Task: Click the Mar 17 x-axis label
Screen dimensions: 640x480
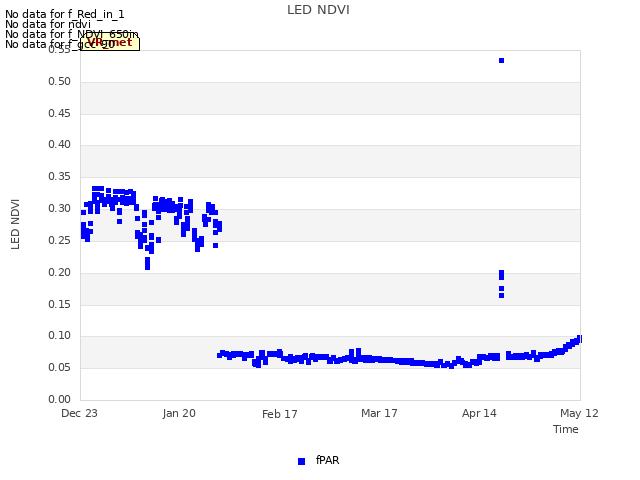Action: (x=379, y=413)
